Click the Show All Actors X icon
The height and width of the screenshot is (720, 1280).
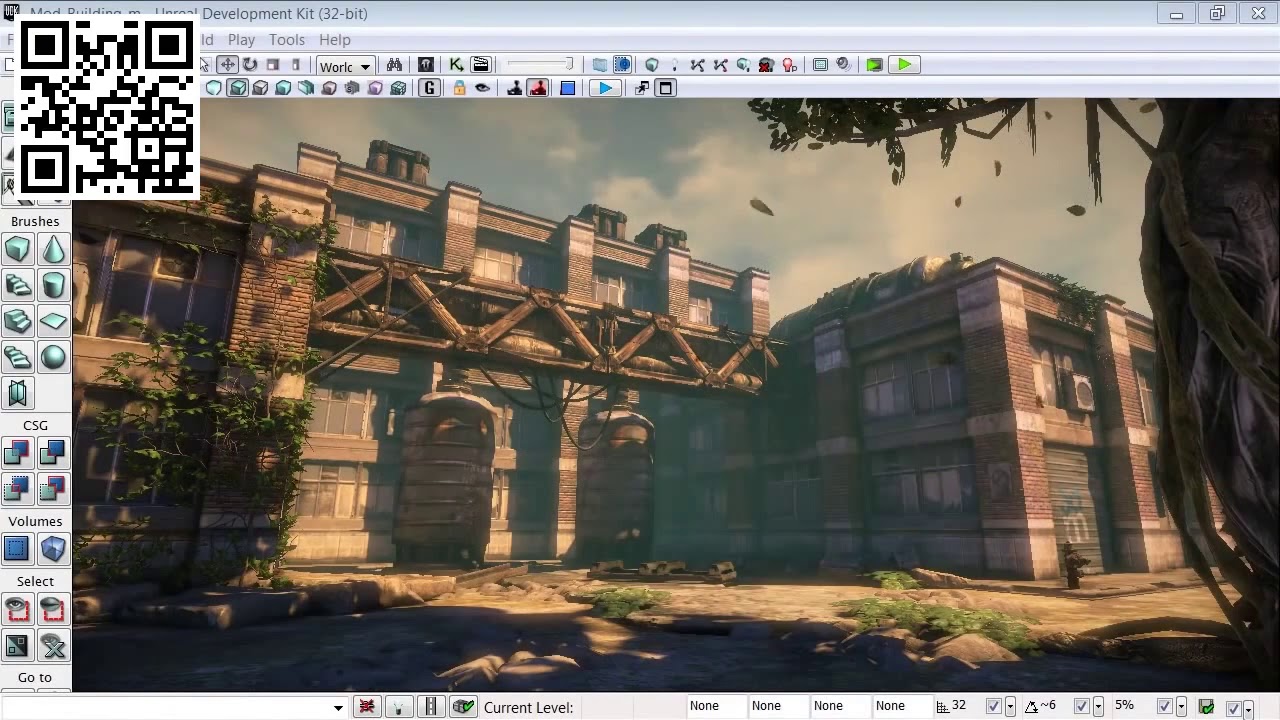53,645
